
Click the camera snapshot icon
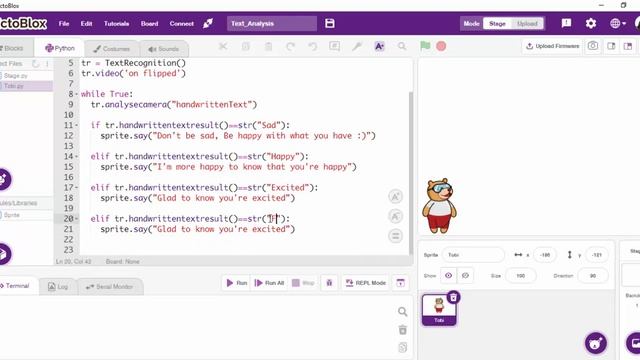(x=593, y=46)
